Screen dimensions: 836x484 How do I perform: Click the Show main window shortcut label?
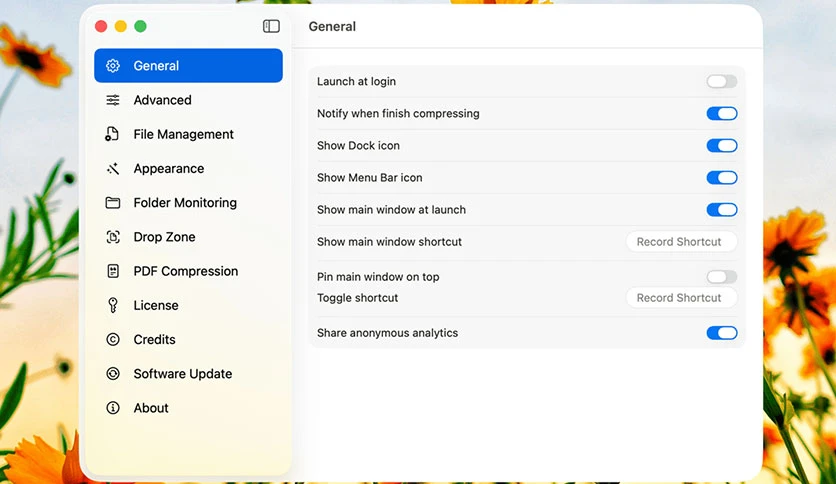389,241
